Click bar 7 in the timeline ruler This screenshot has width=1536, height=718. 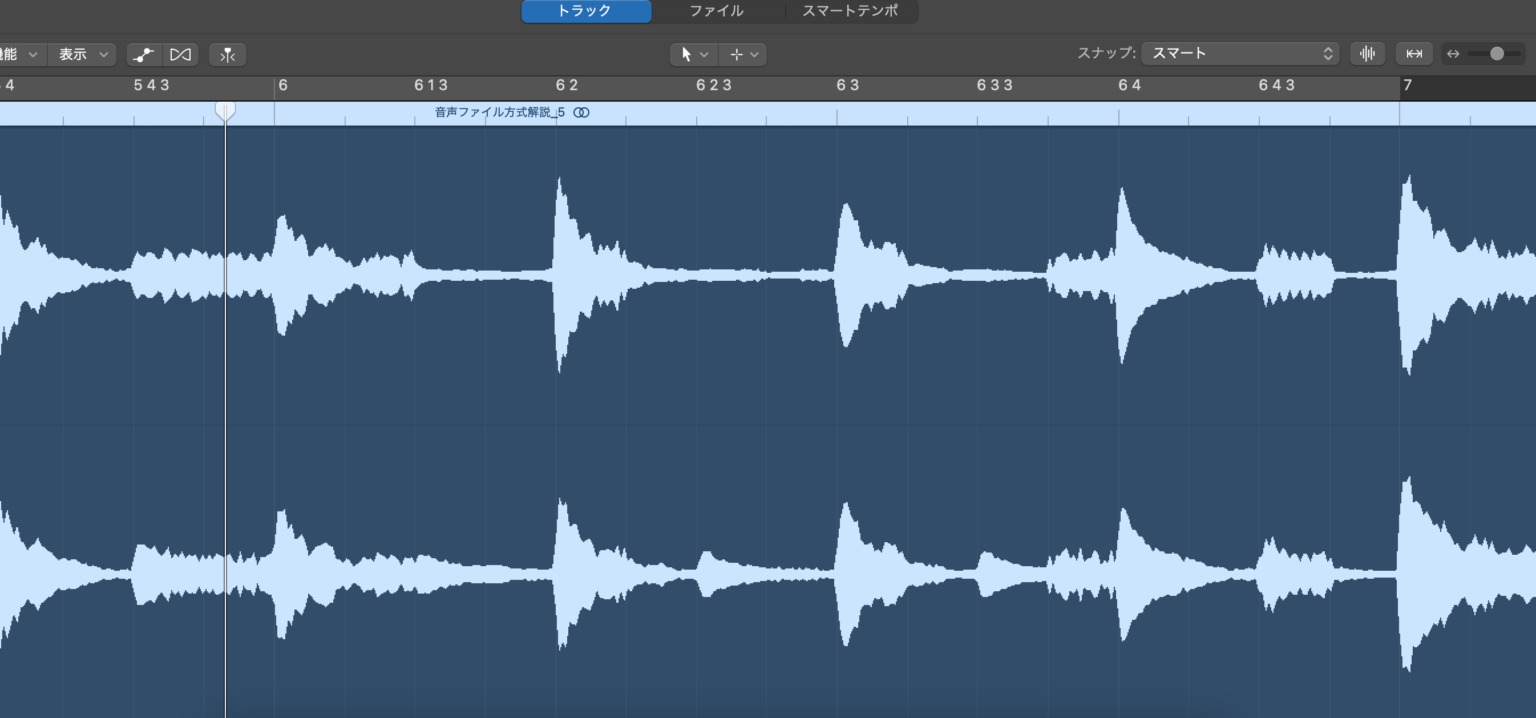(x=1407, y=86)
